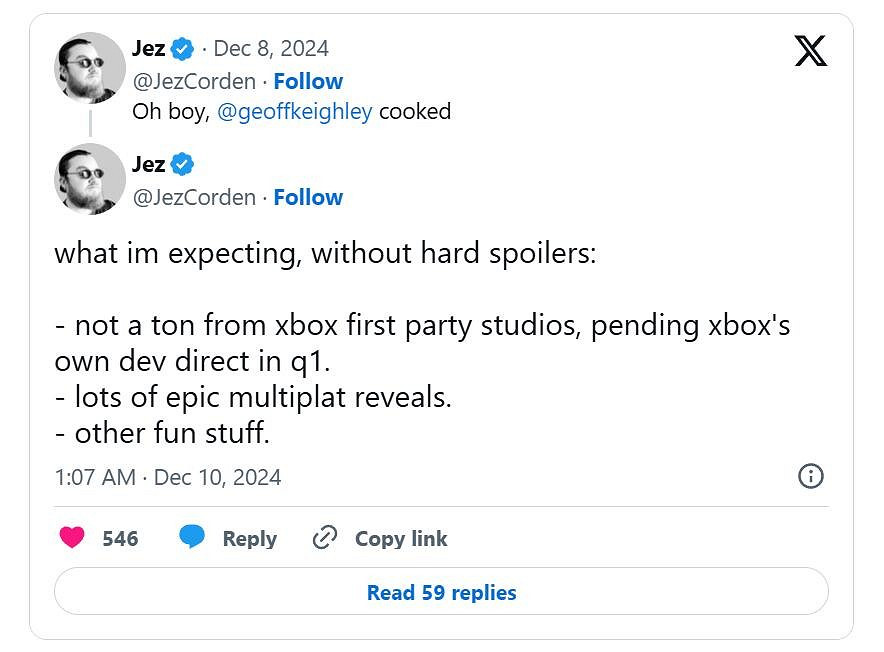Follow @JezCorden from the top tweet
This screenshot has width=884, height=652.
coord(308,81)
